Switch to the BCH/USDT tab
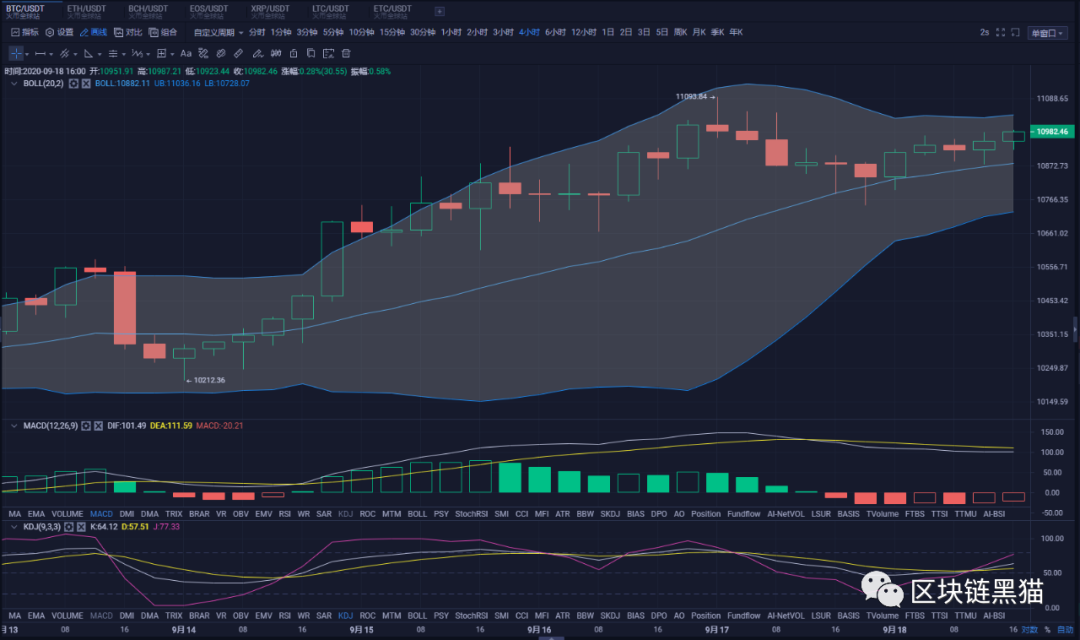The width and height of the screenshot is (1080, 640). pyautogui.click(x=148, y=11)
